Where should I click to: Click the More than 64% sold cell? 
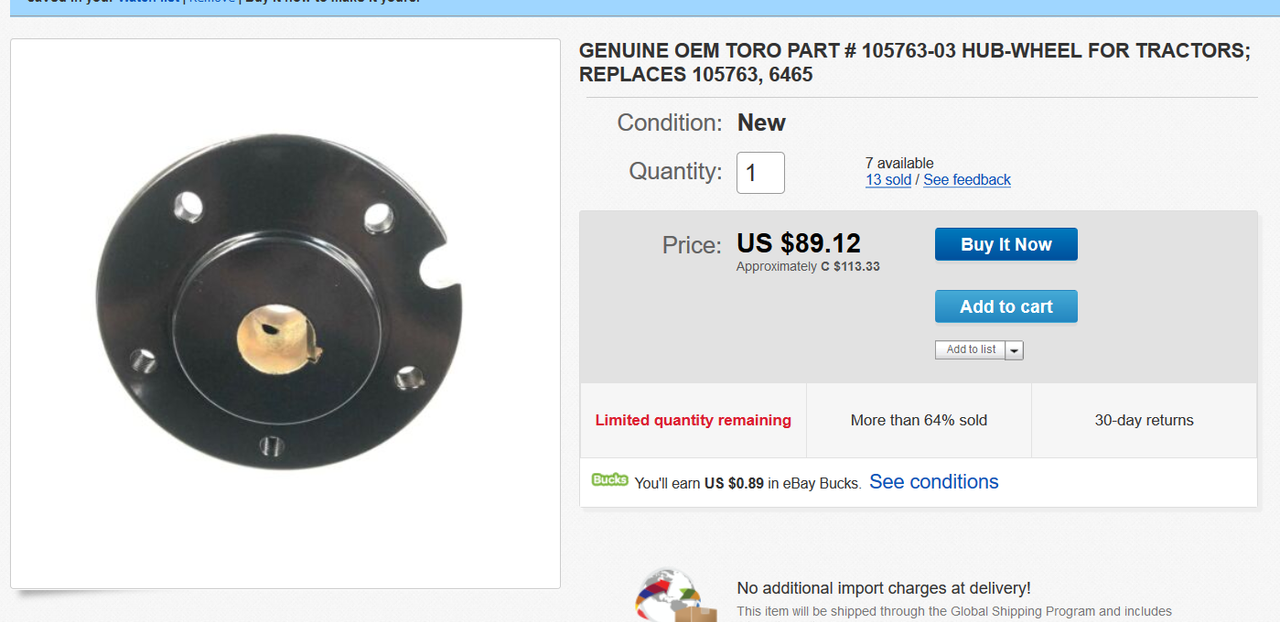(919, 420)
